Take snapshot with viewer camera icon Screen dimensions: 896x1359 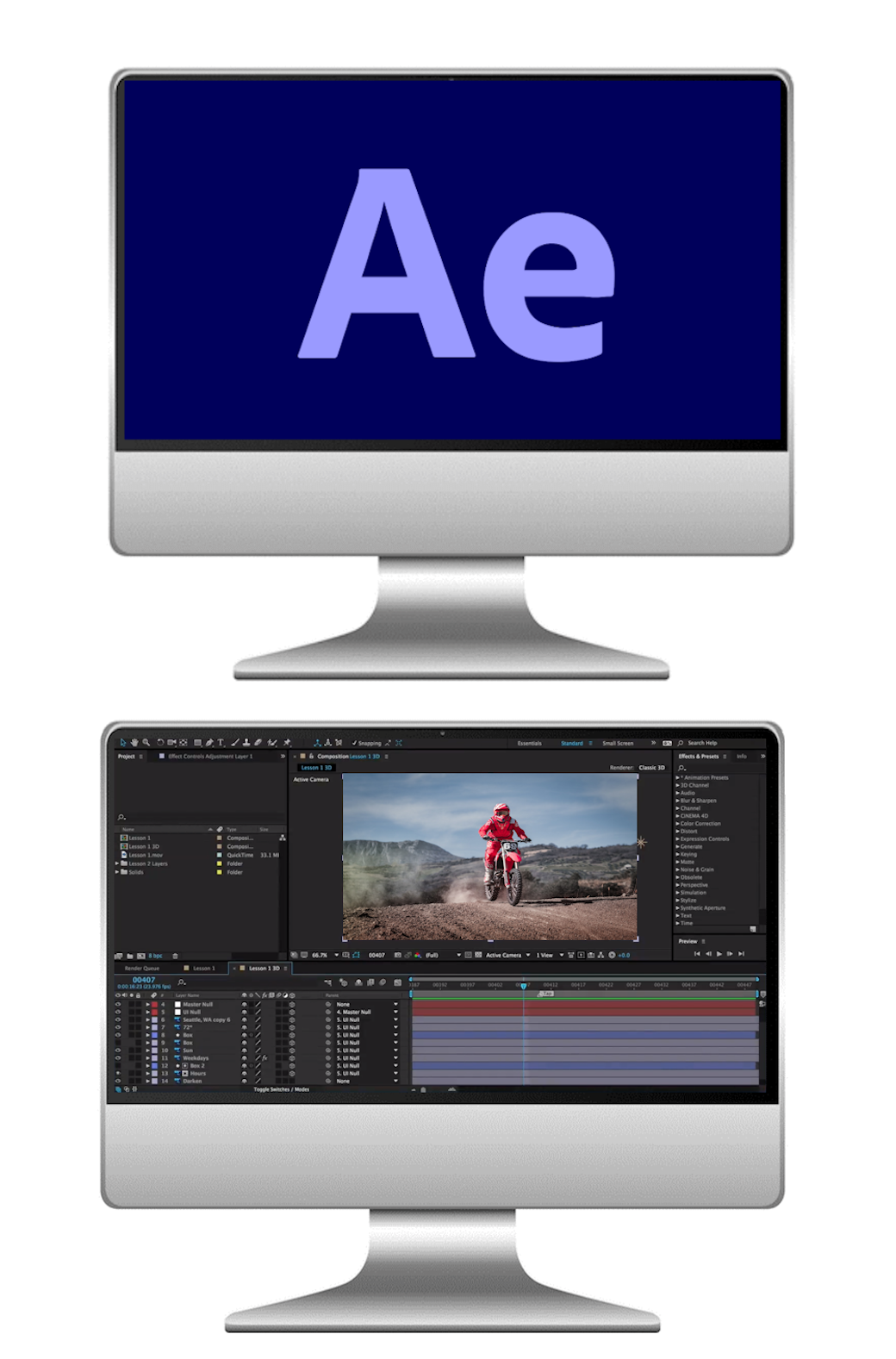coord(398,955)
